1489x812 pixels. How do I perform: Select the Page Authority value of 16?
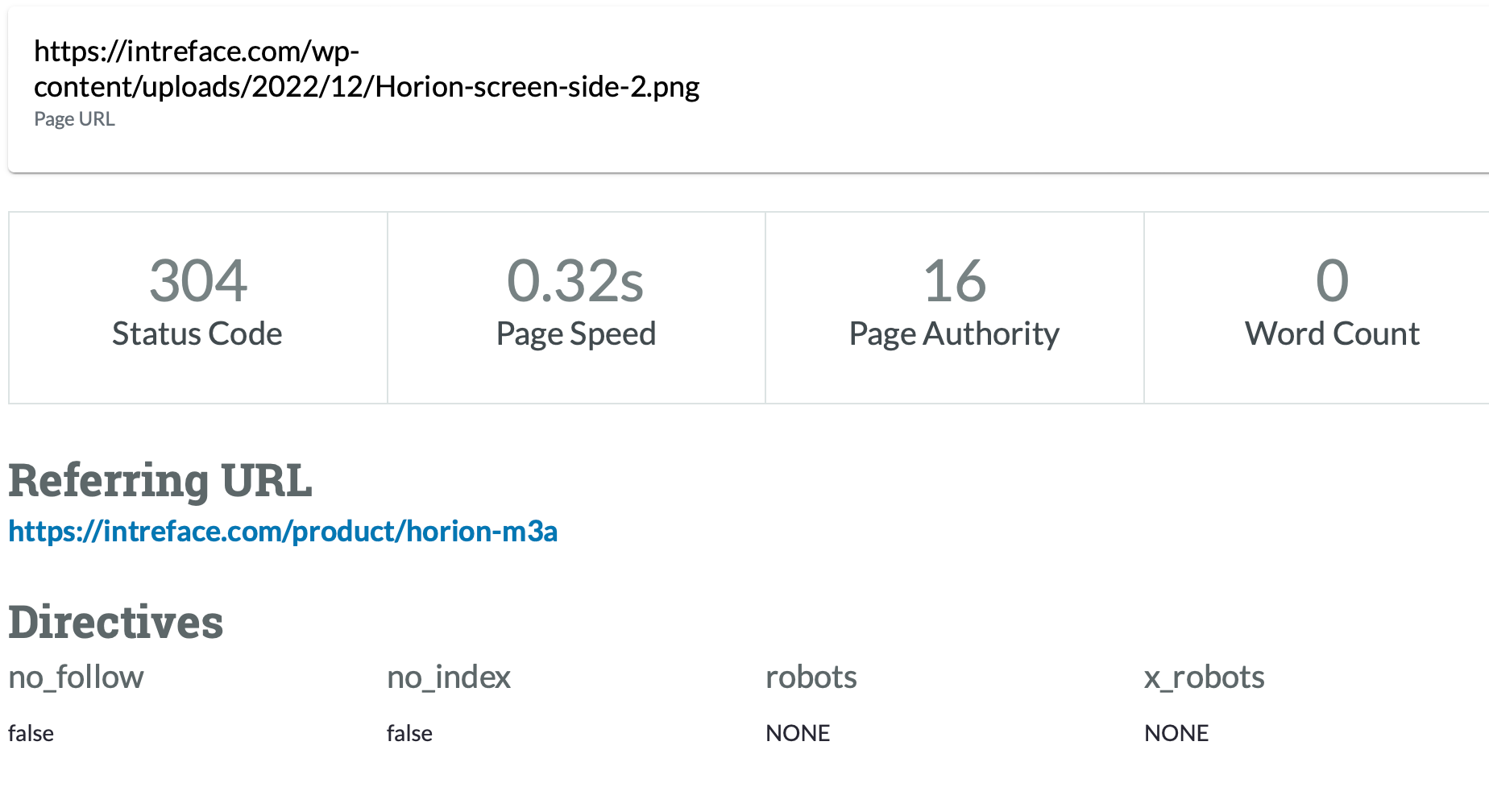click(954, 281)
